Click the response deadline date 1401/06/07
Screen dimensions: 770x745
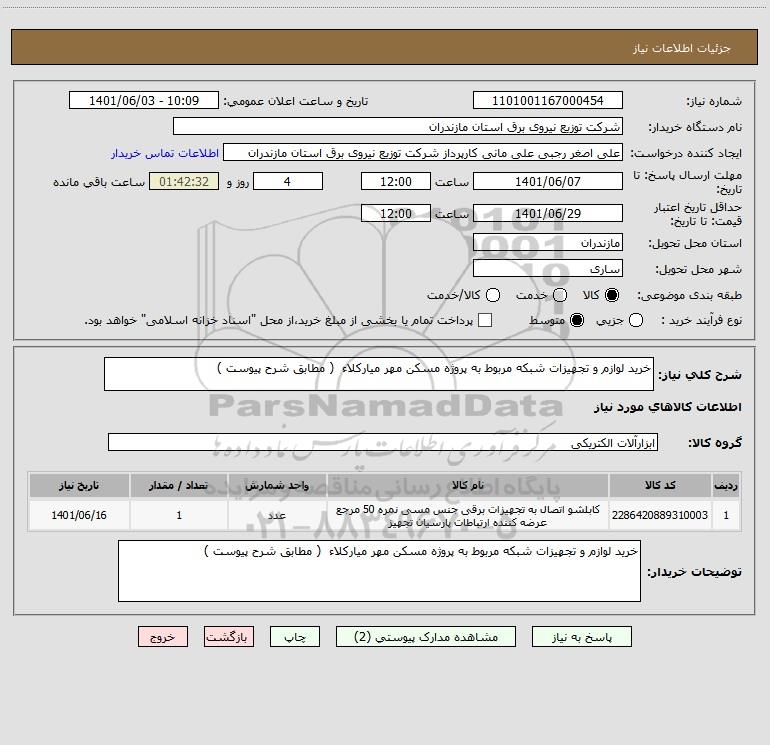coord(548,181)
